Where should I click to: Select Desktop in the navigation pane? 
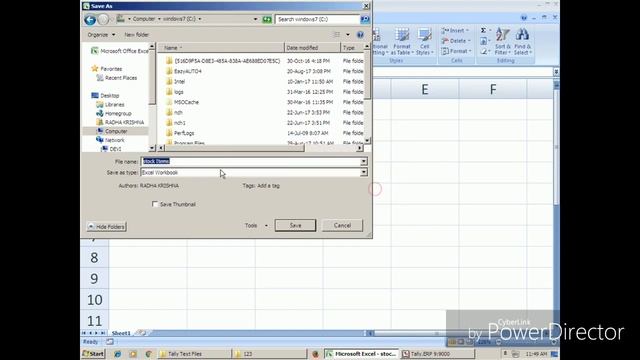click(105, 96)
